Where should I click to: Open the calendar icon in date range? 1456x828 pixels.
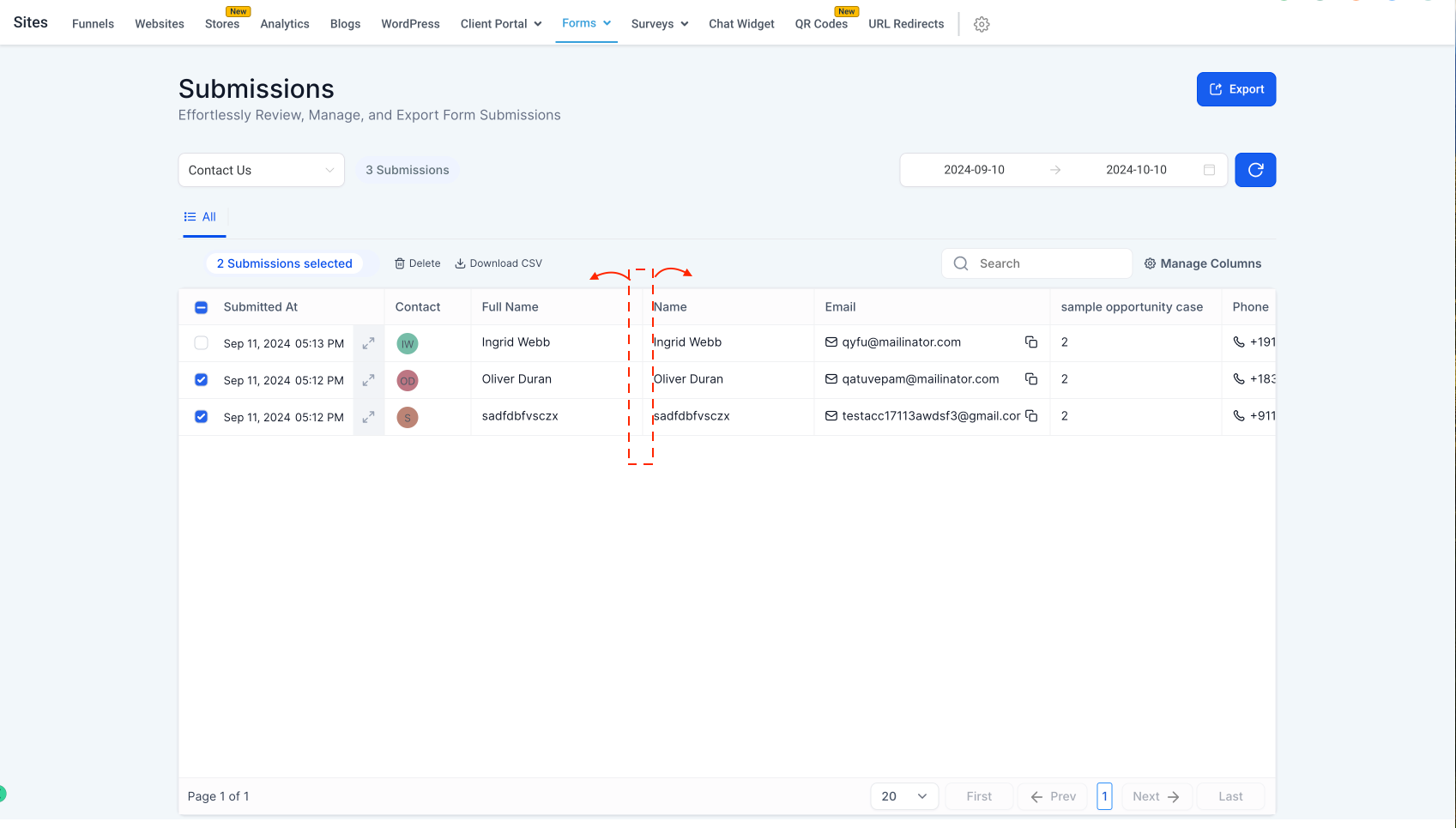coord(1209,170)
